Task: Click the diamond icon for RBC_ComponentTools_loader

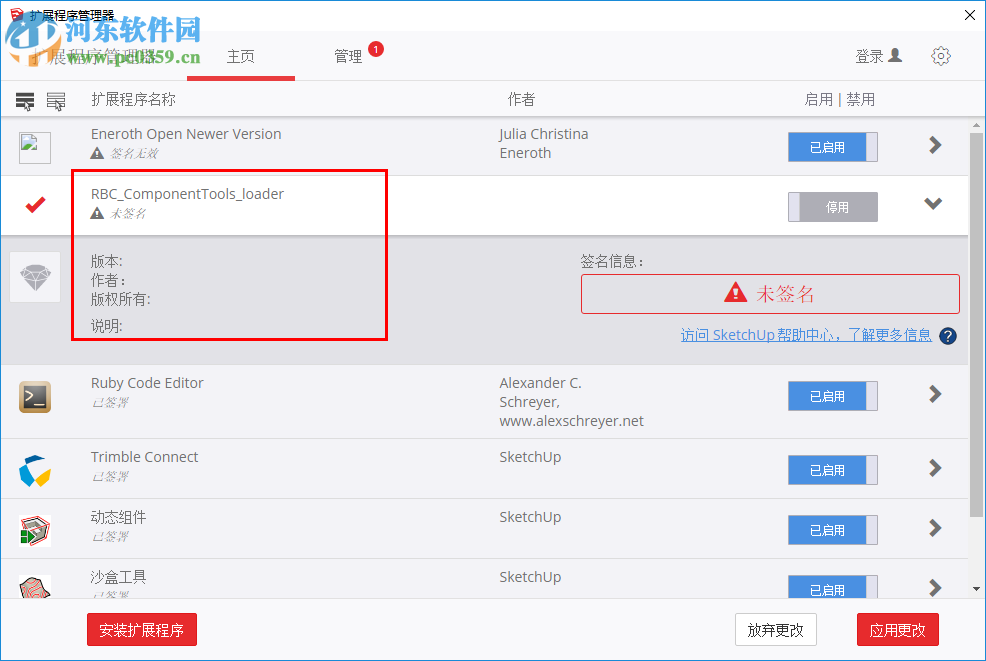Action: tap(34, 277)
